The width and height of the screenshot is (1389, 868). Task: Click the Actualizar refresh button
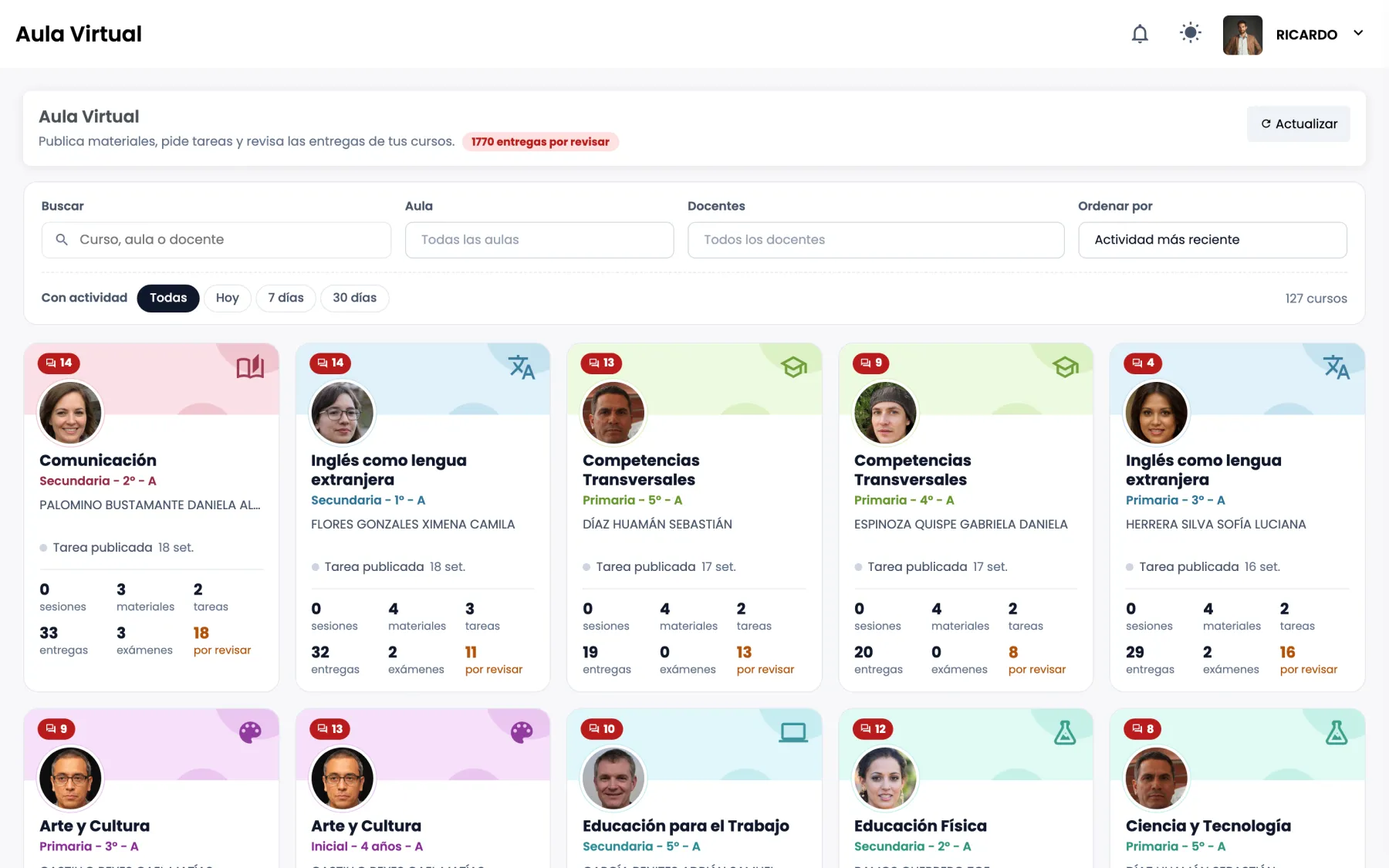(1299, 123)
